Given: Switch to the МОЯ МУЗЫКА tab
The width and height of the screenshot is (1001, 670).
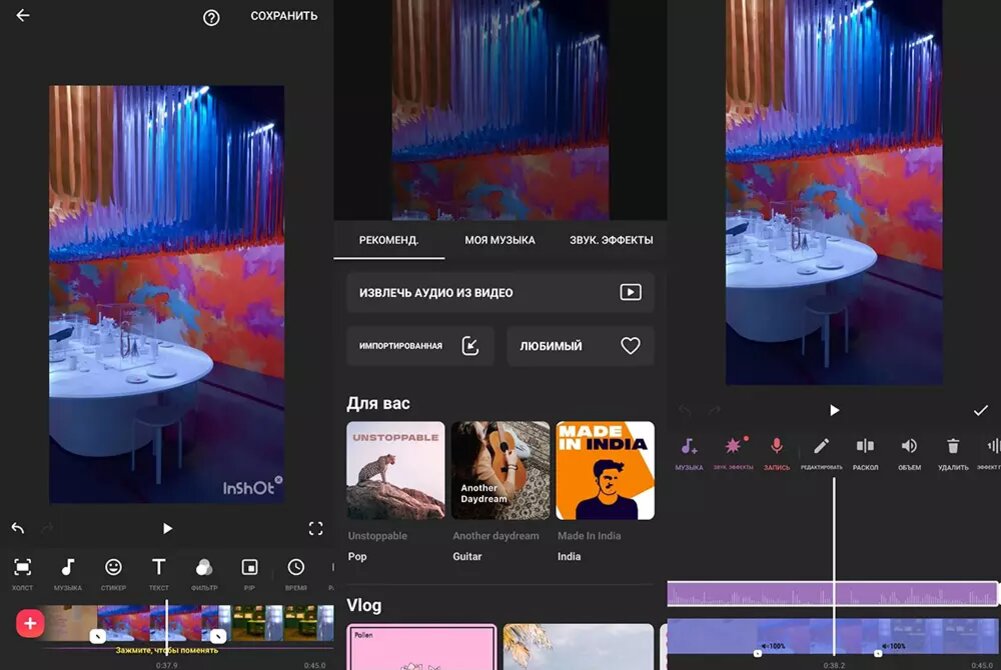Looking at the screenshot, I should 500,241.
